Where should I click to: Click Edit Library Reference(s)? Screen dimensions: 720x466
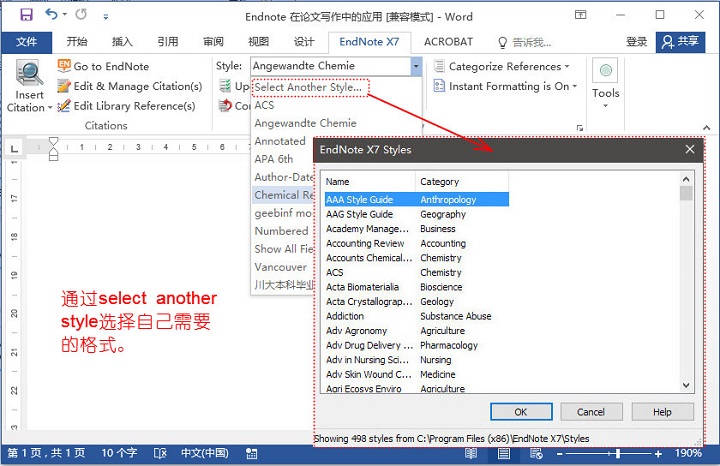(126, 106)
